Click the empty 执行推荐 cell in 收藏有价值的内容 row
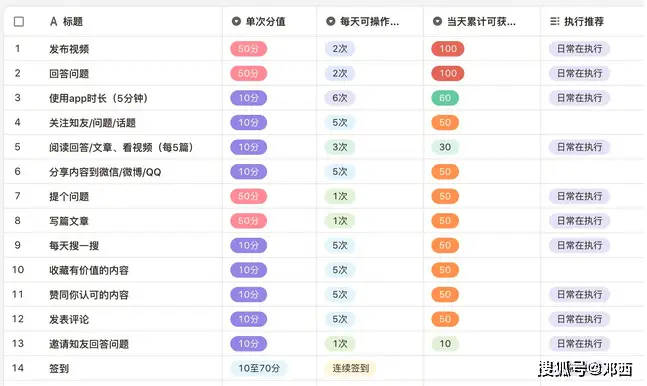The image size is (647, 386). point(592,270)
